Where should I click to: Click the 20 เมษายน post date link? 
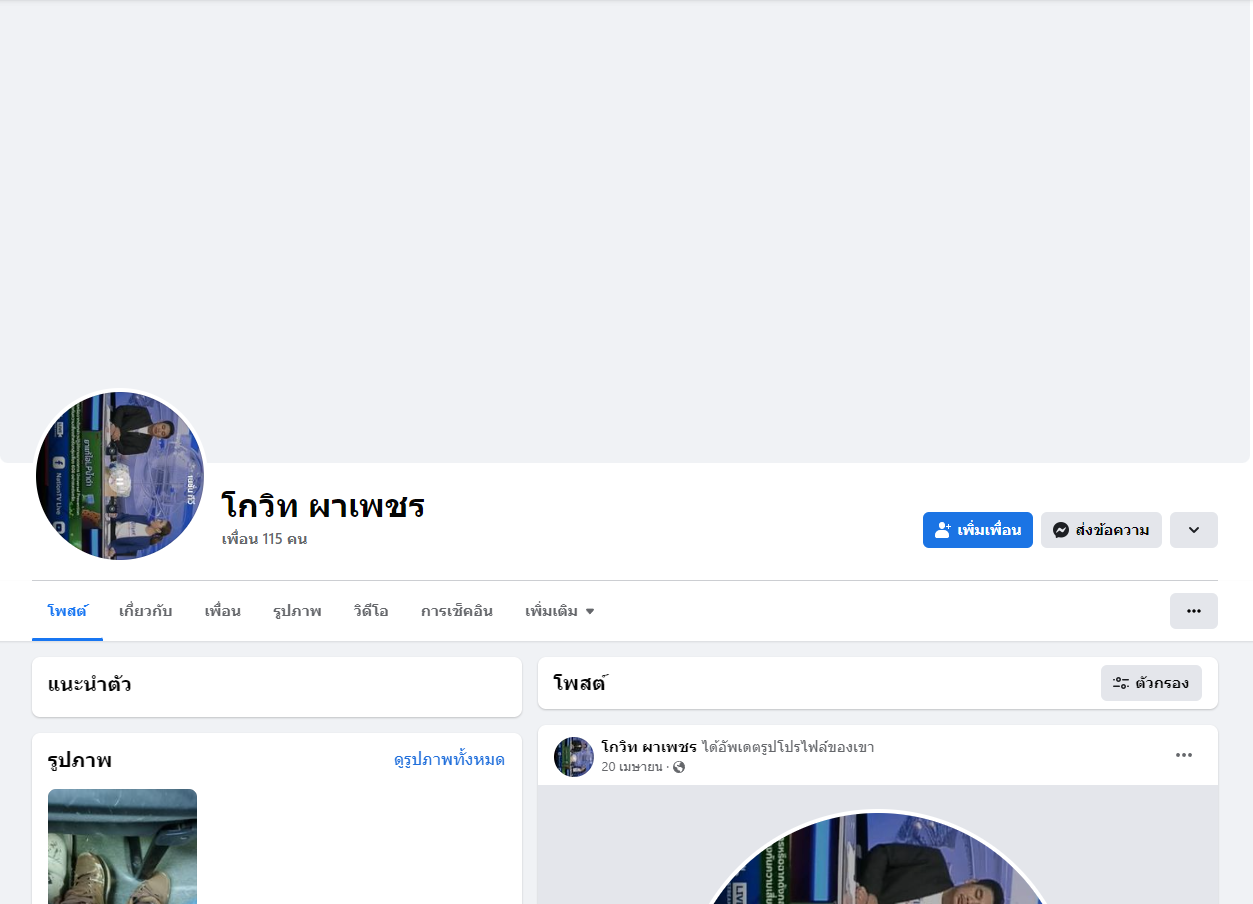[x=632, y=767]
